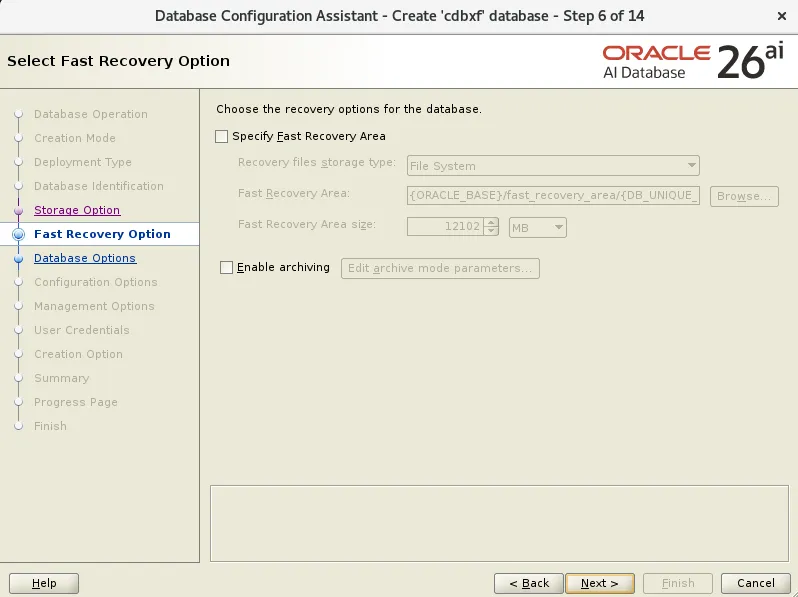Image resolution: width=798 pixels, height=597 pixels.
Task: Open Help for this wizard
Action: (x=44, y=583)
